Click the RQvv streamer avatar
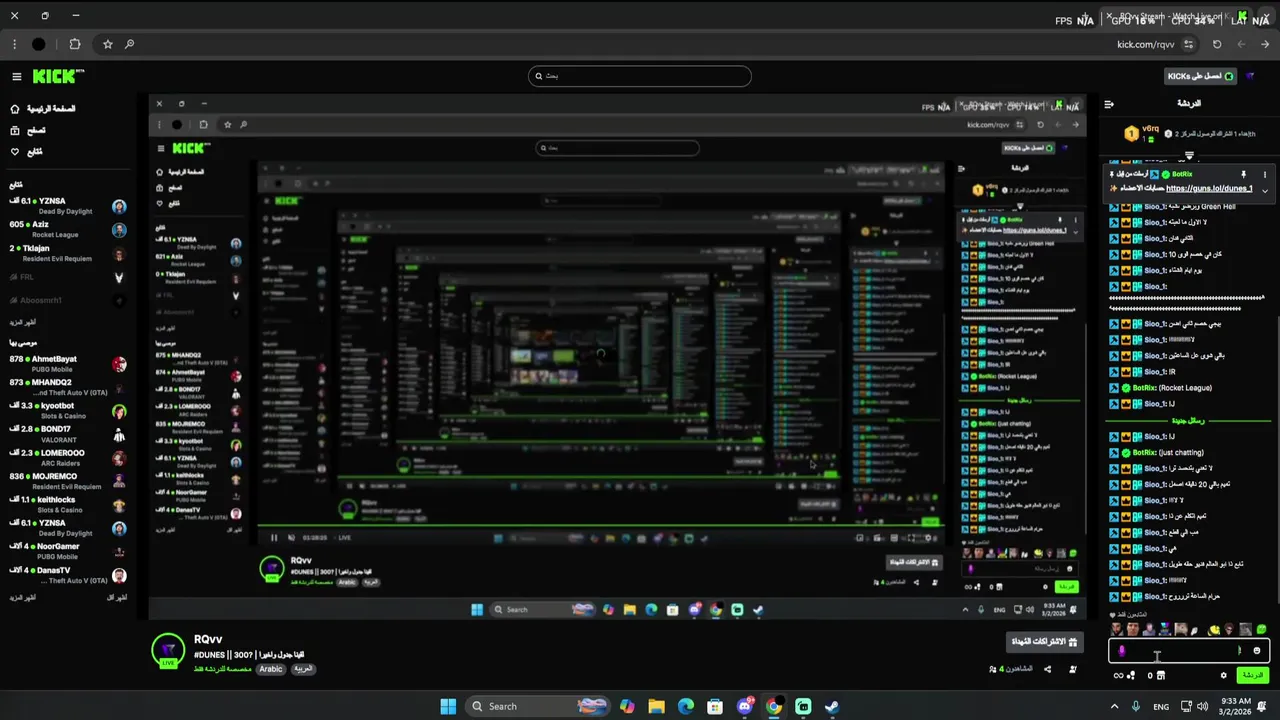Viewport: 1280px width, 720px height. click(x=168, y=651)
